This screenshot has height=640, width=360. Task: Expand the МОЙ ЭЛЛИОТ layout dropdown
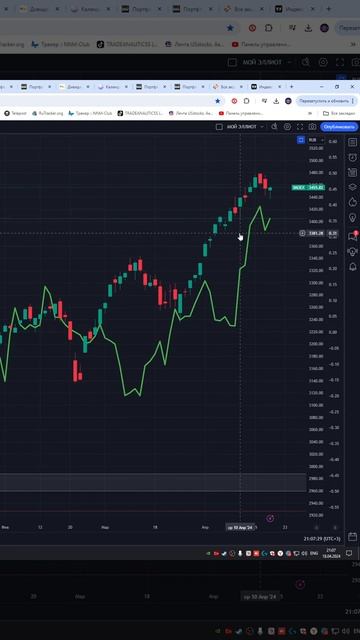pyautogui.click(x=262, y=127)
